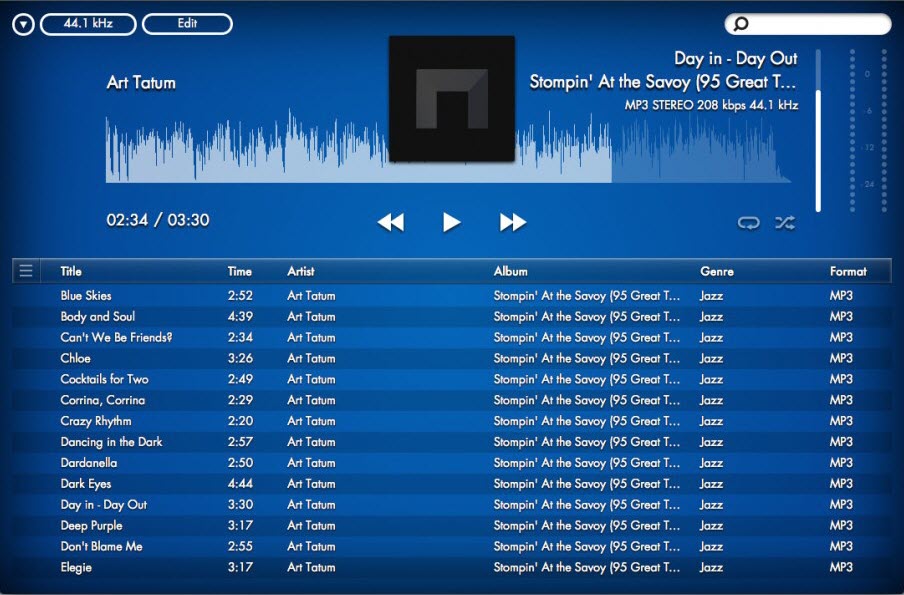
Task: Sort tracks by the Title column
Action: point(70,270)
